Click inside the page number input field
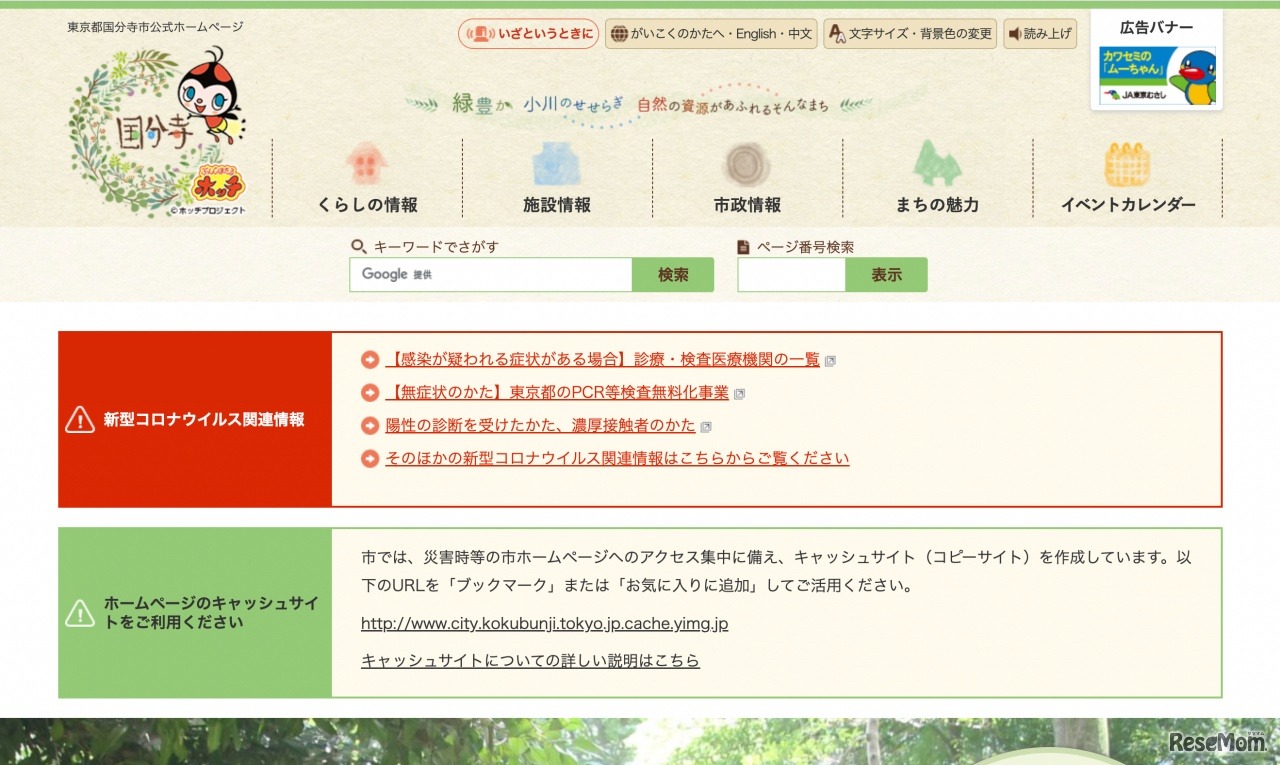 coord(791,274)
